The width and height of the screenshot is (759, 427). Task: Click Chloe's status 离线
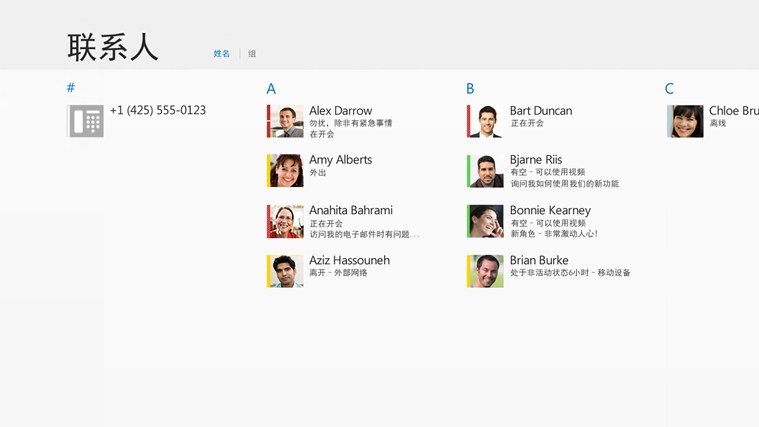point(718,123)
